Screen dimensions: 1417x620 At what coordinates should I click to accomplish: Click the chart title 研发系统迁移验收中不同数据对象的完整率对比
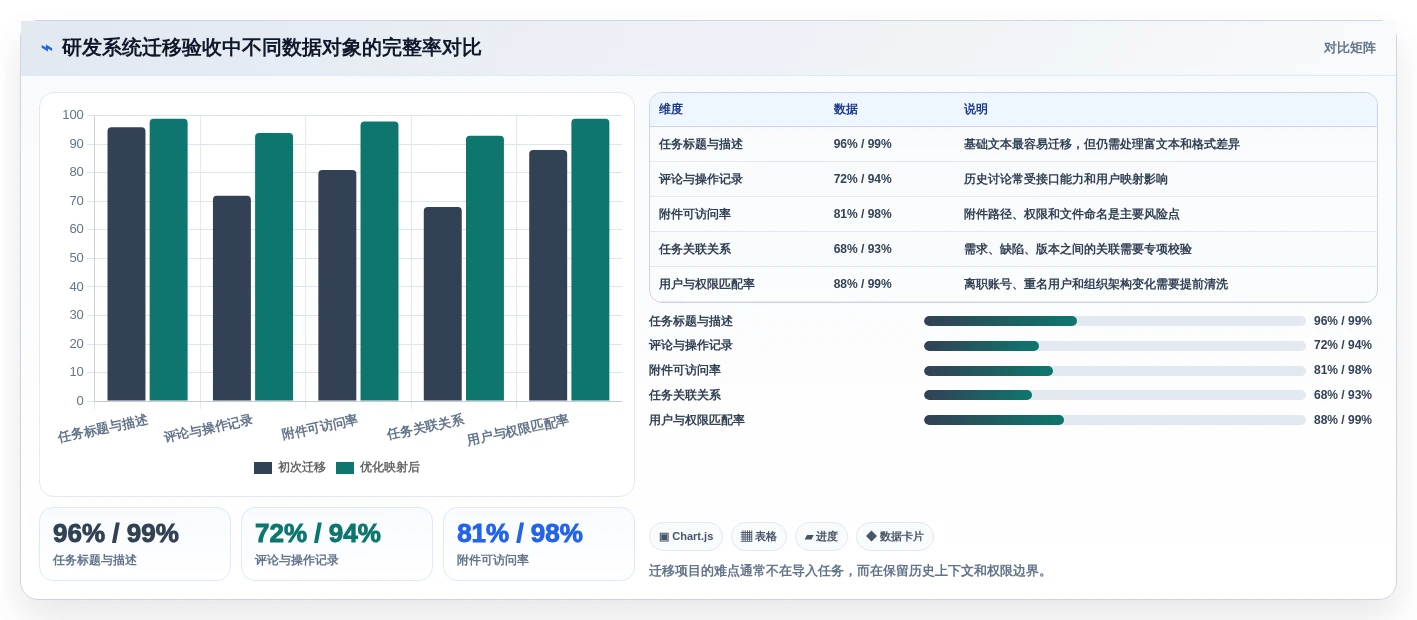[272, 48]
